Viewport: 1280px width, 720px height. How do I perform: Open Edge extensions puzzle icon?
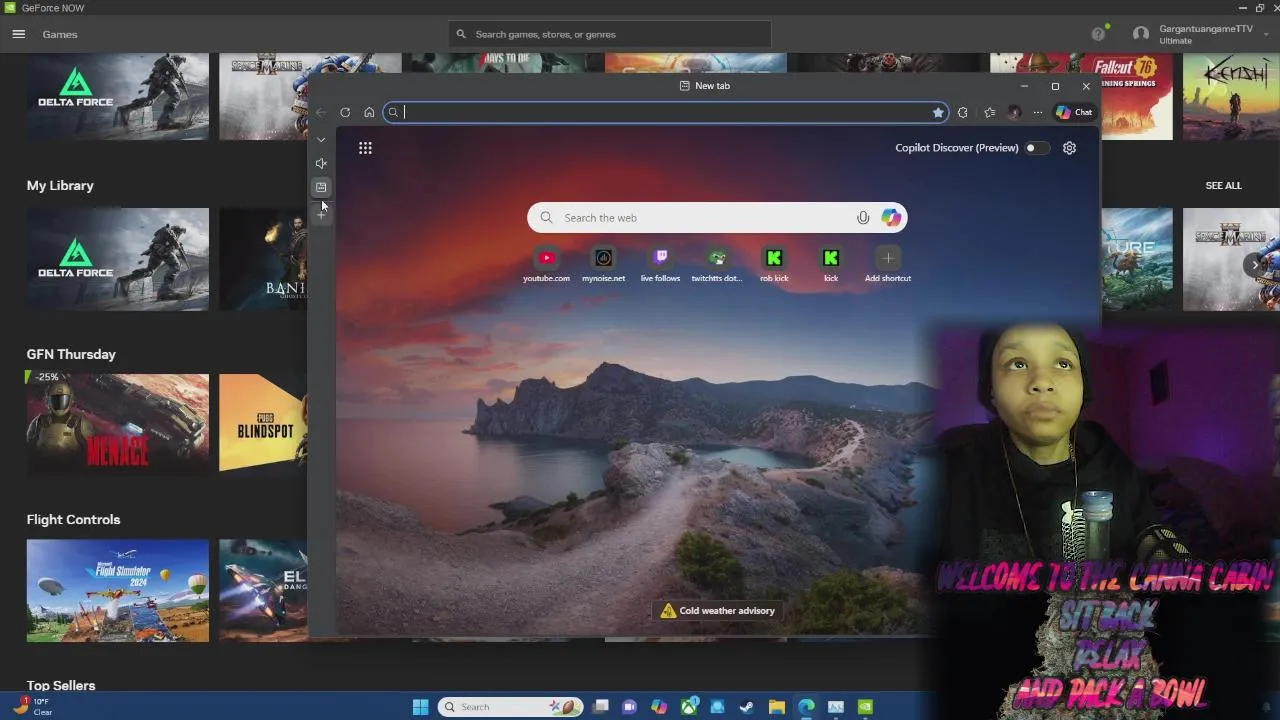(963, 112)
